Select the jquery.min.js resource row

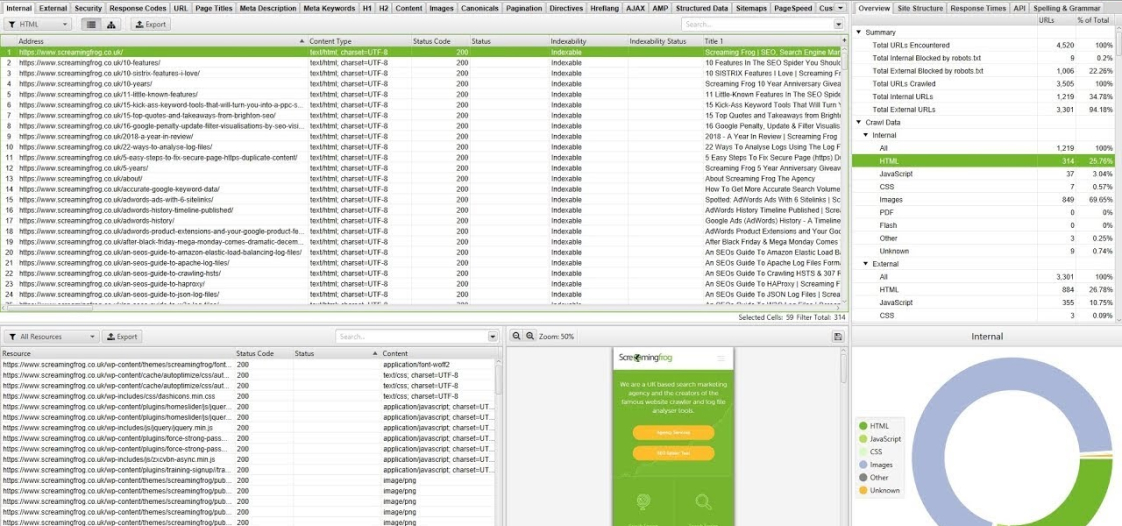click(248, 427)
